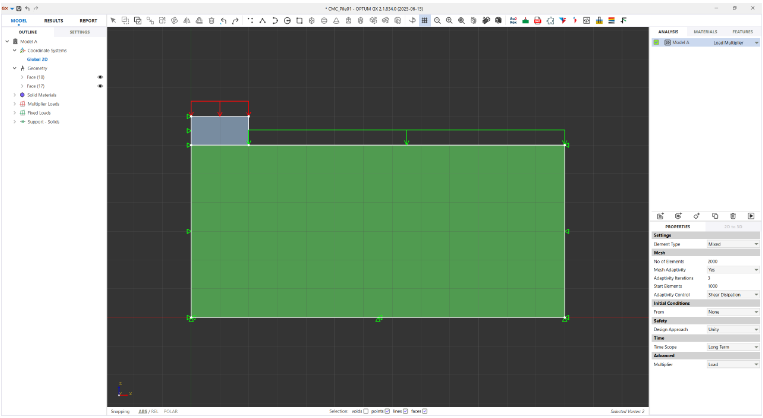Screen dimensions: 763x418
Task: Expand the Solid Materials tree node
Action: point(15,95)
